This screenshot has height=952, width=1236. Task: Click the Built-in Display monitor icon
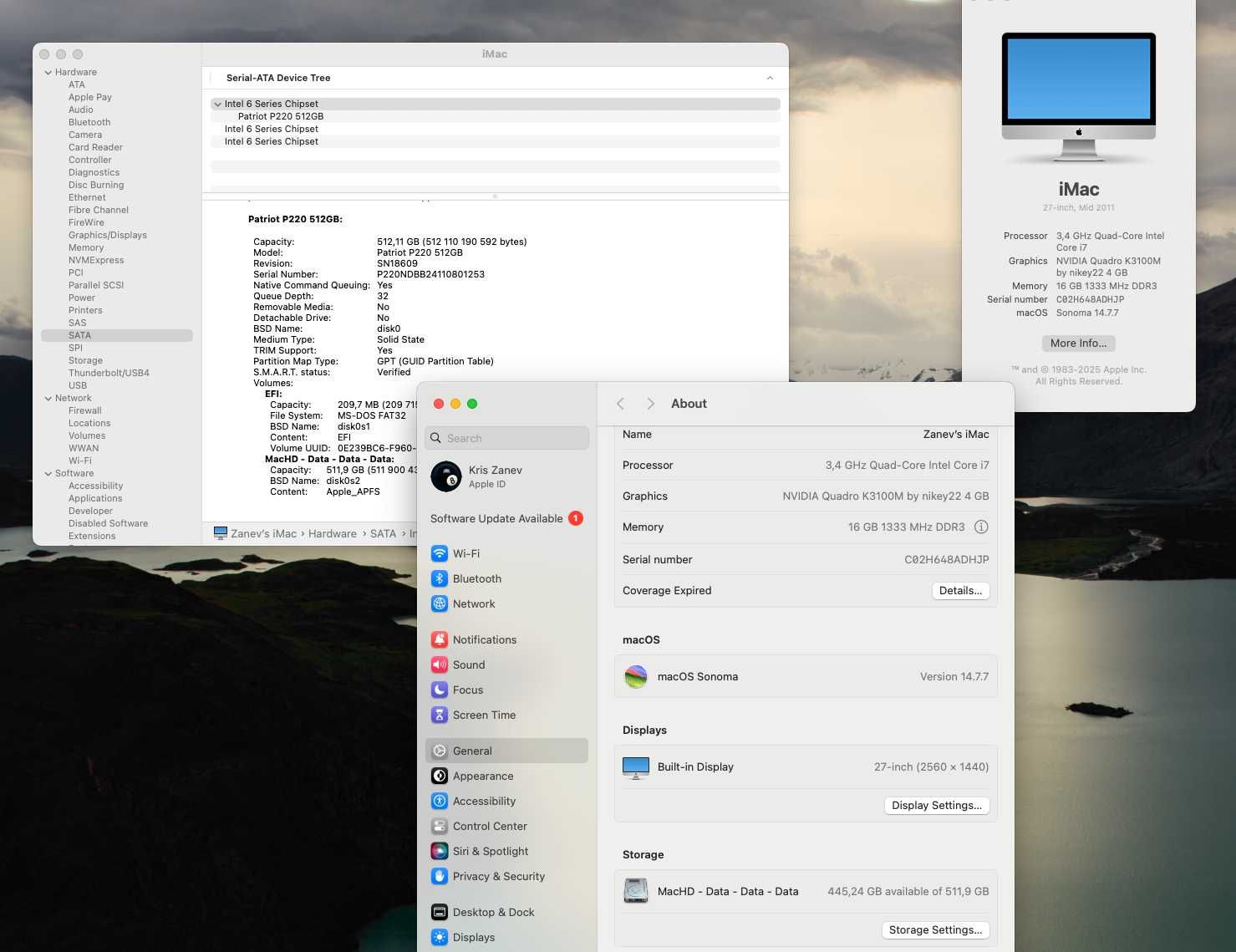click(x=636, y=767)
